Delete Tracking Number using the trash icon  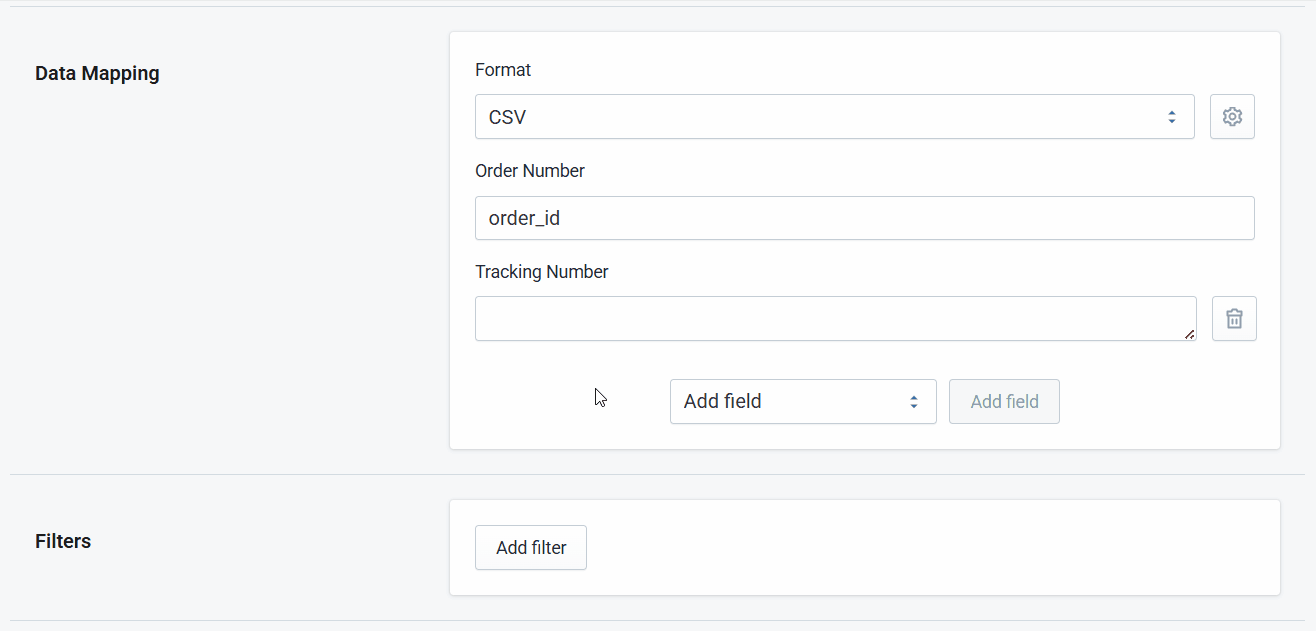point(1234,318)
